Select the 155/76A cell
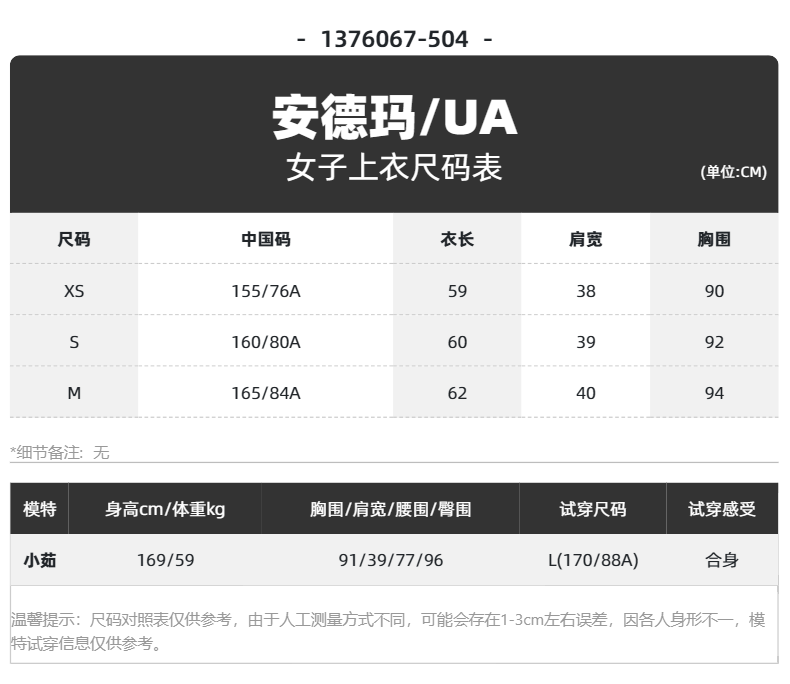This screenshot has width=790, height=684. click(x=266, y=291)
